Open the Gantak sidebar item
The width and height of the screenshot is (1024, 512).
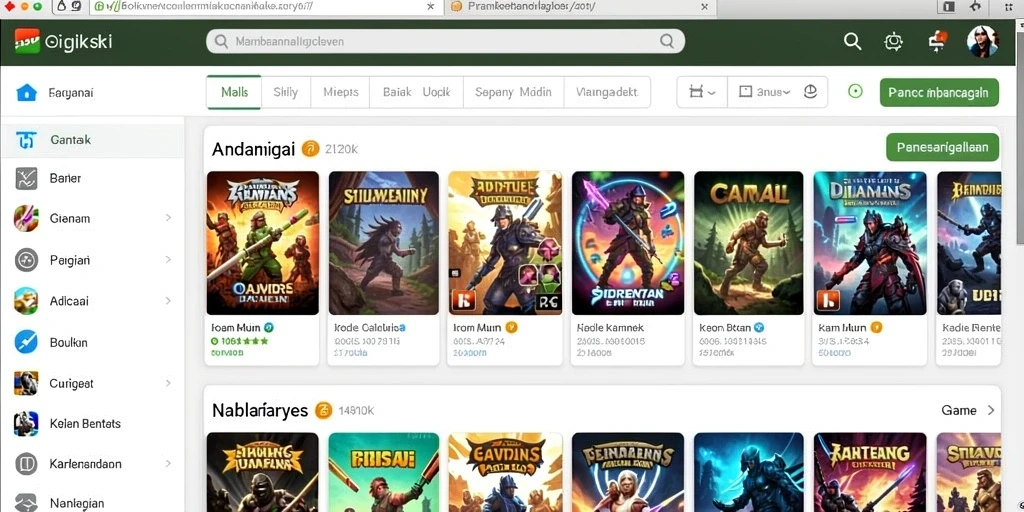[x=92, y=140]
